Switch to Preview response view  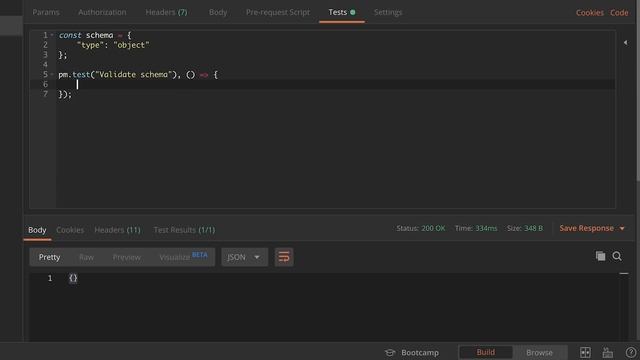[x=127, y=257]
